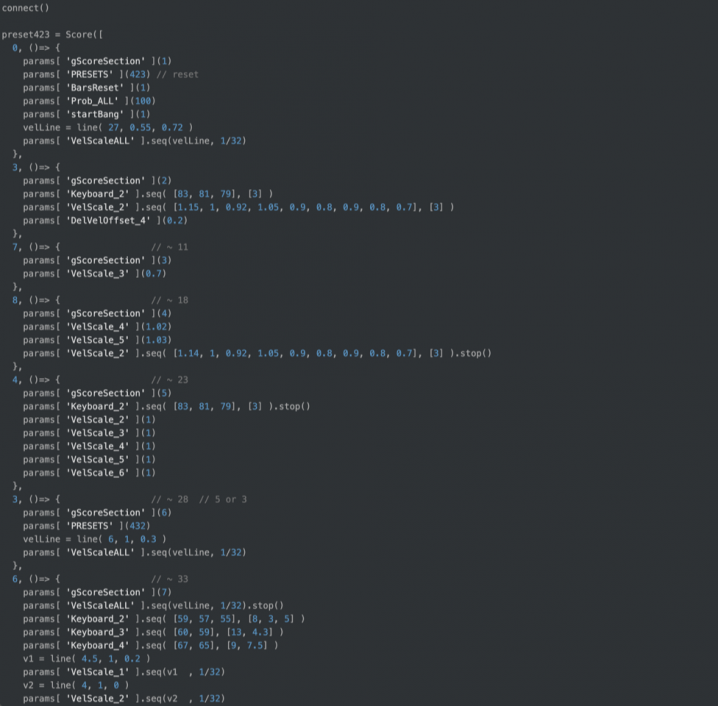The image size is (718, 706).
Task: Click the 'startBang' parameter string
Action: point(93,114)
